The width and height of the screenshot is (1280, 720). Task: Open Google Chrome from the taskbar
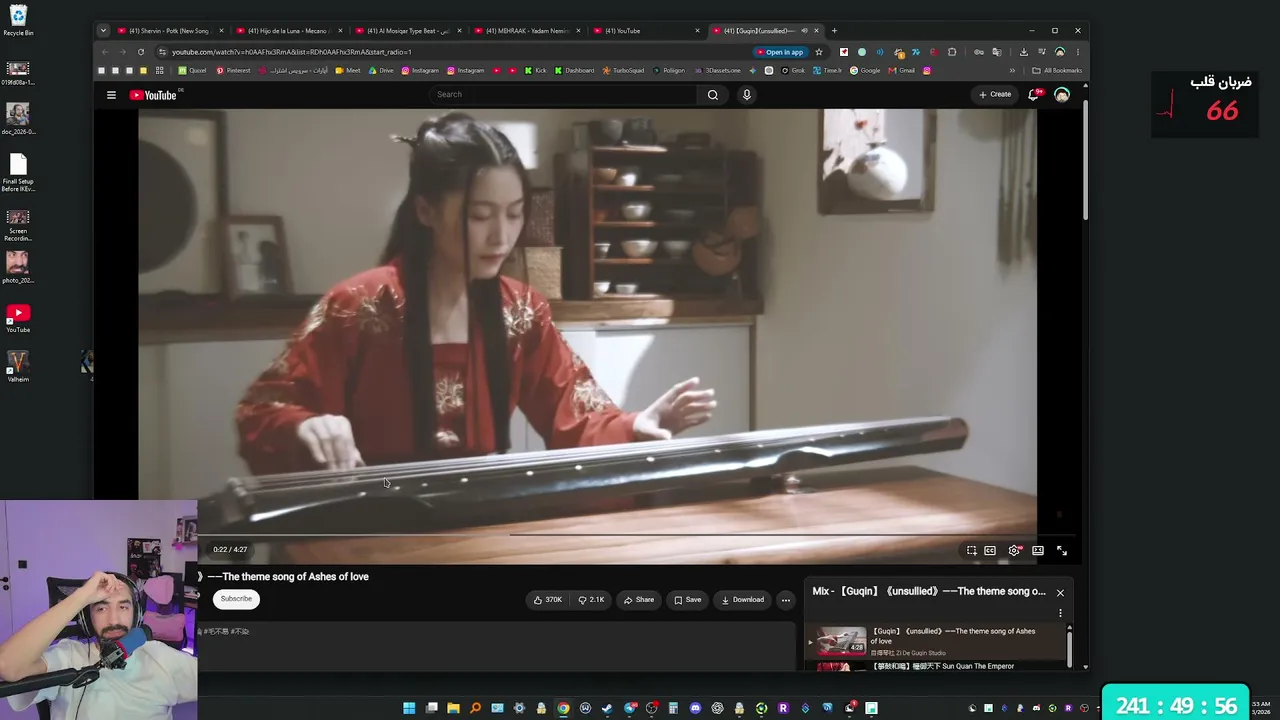(x=563, y=708)
